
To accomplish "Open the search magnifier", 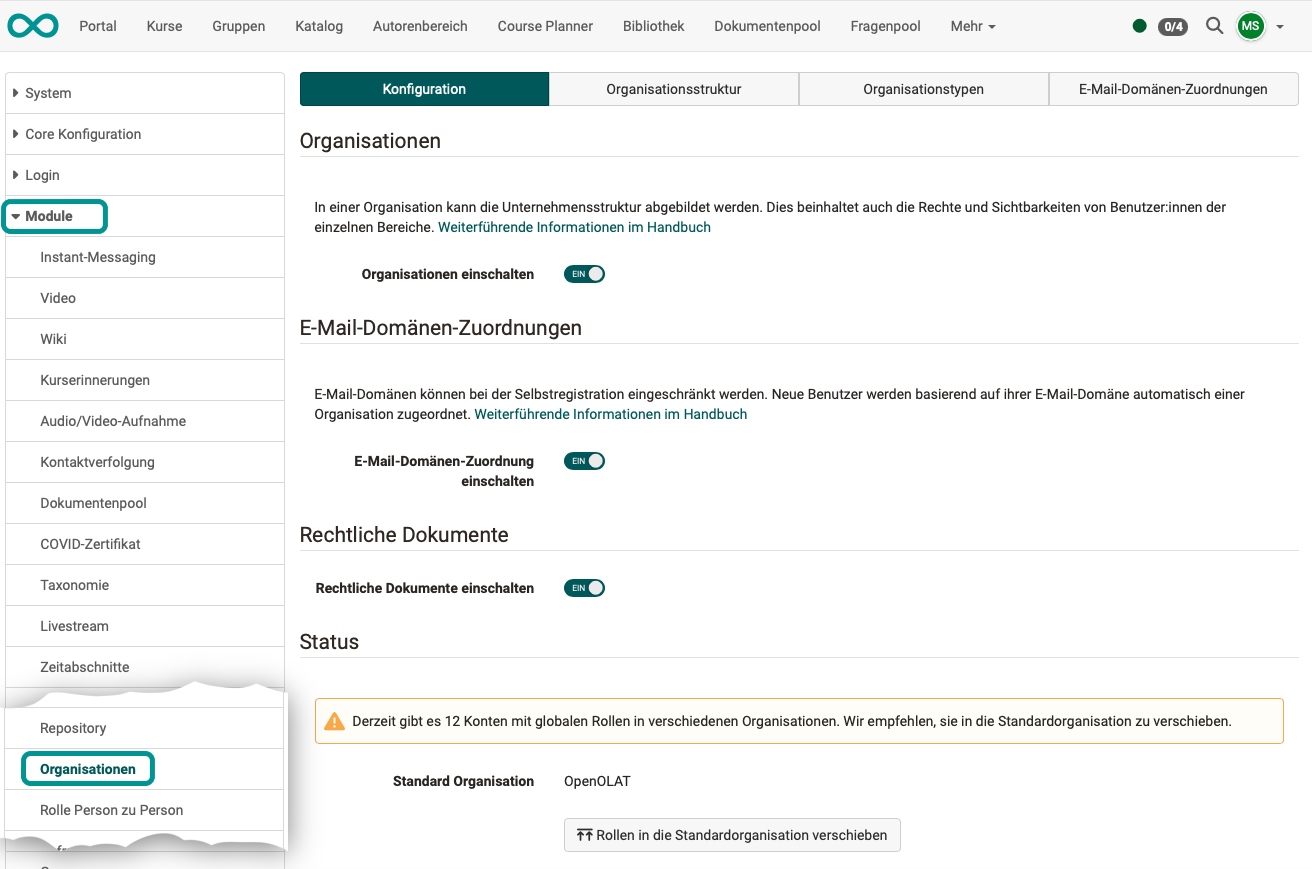I will tap(1214, 26).
